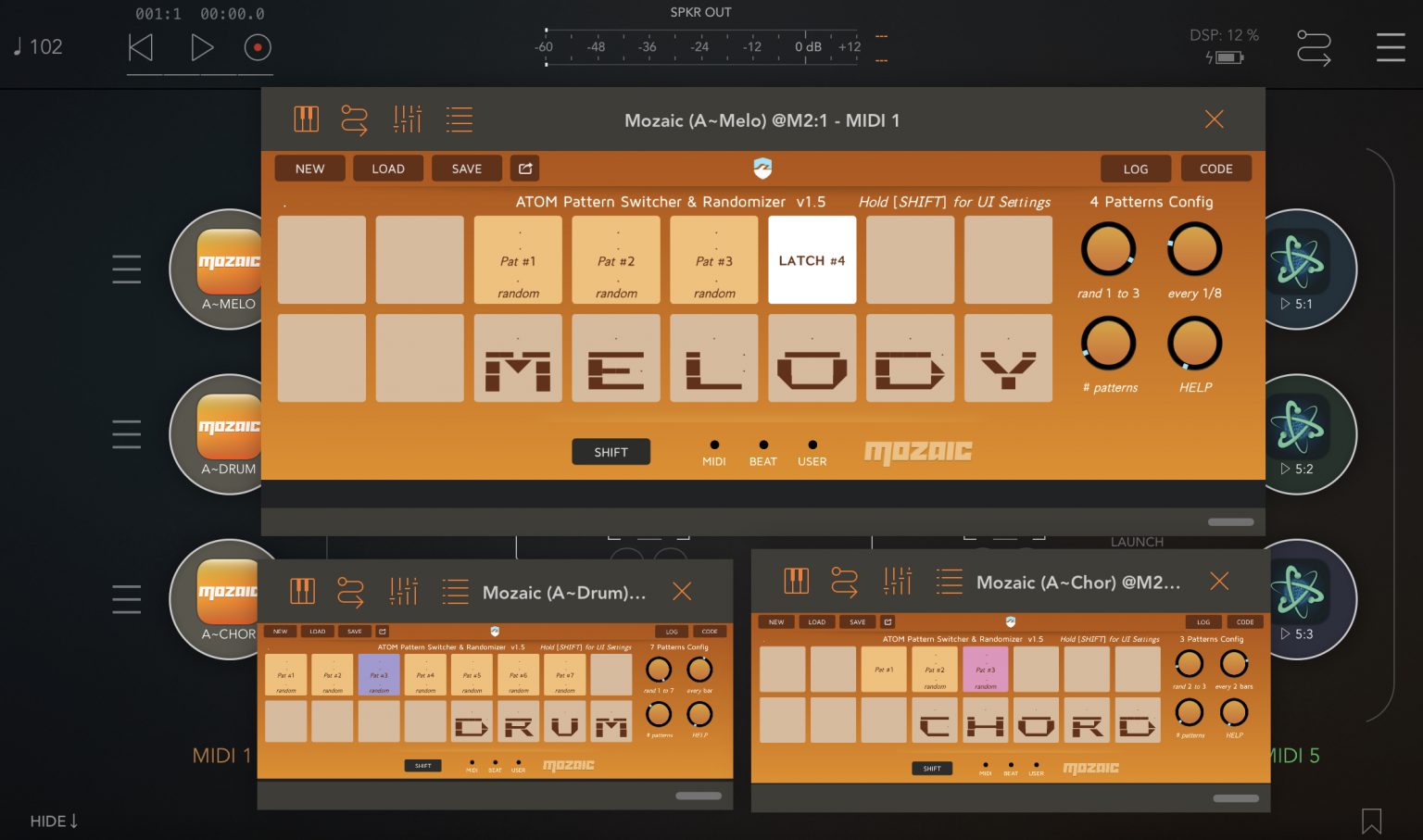Open routing icon in A~Chor window header
1423x840 pixels.
click(x=845, y=581)
